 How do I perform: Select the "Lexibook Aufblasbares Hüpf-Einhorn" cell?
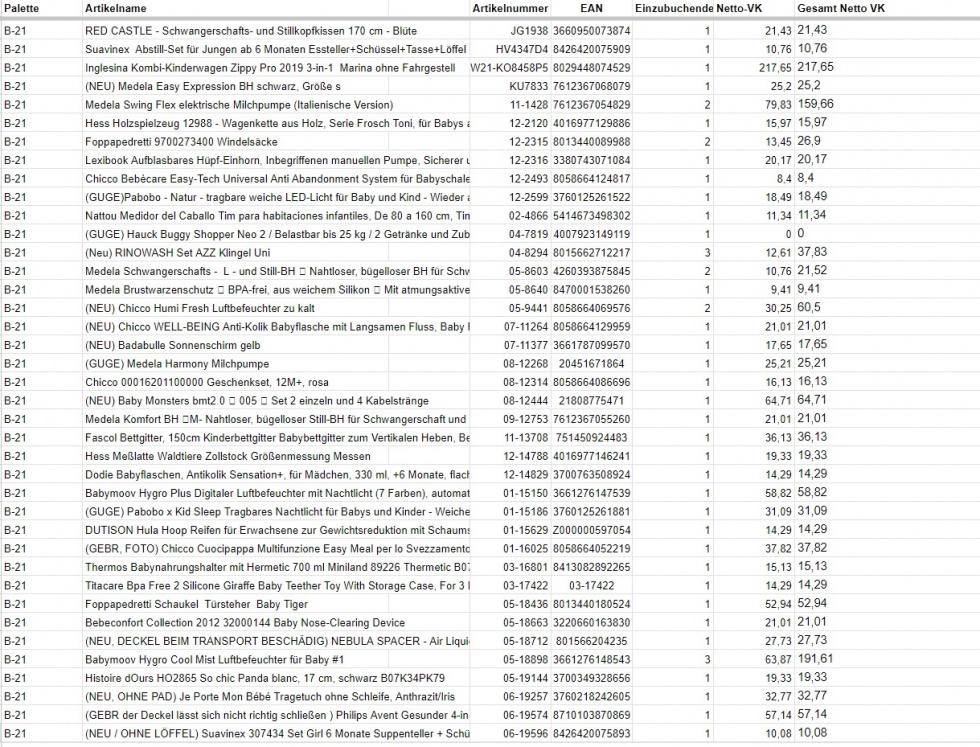coord(278,160)
